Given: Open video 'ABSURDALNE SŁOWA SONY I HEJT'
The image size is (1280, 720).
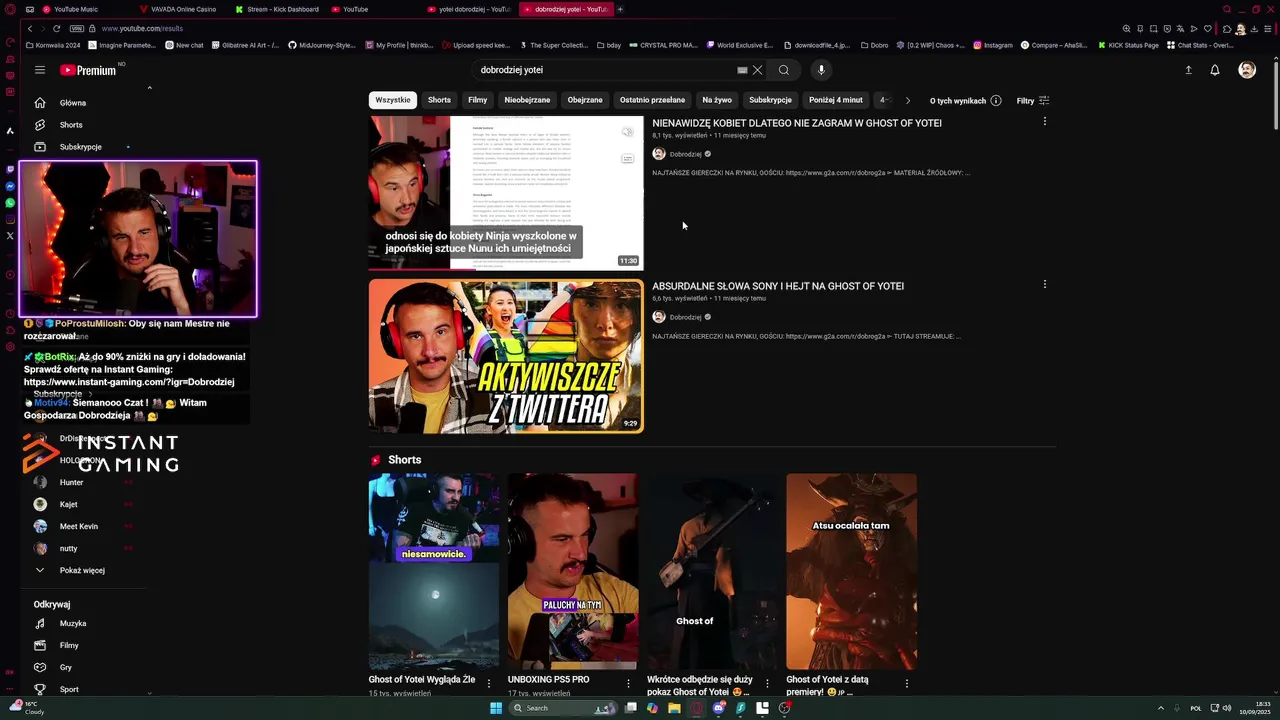Looking at the screenshot, I should [x=778, y=286].
